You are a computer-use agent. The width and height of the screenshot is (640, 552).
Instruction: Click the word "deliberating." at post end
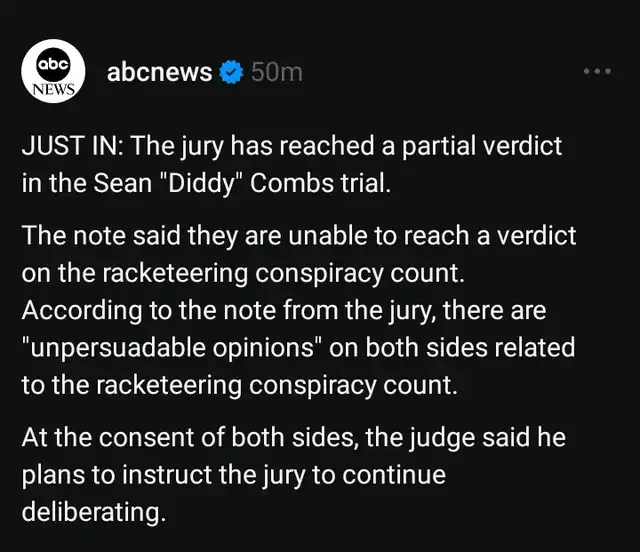click(94, 512)
